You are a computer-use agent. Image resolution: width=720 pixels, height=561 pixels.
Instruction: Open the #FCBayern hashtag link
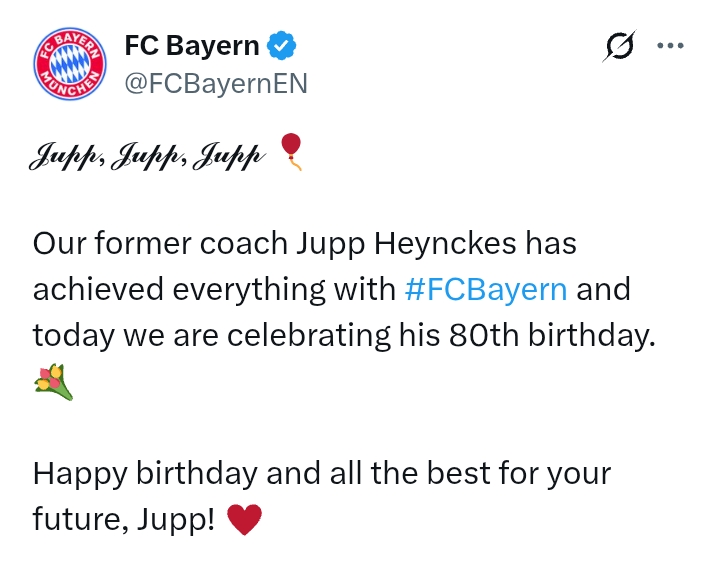pyautogui.click(x=487, y=290)
